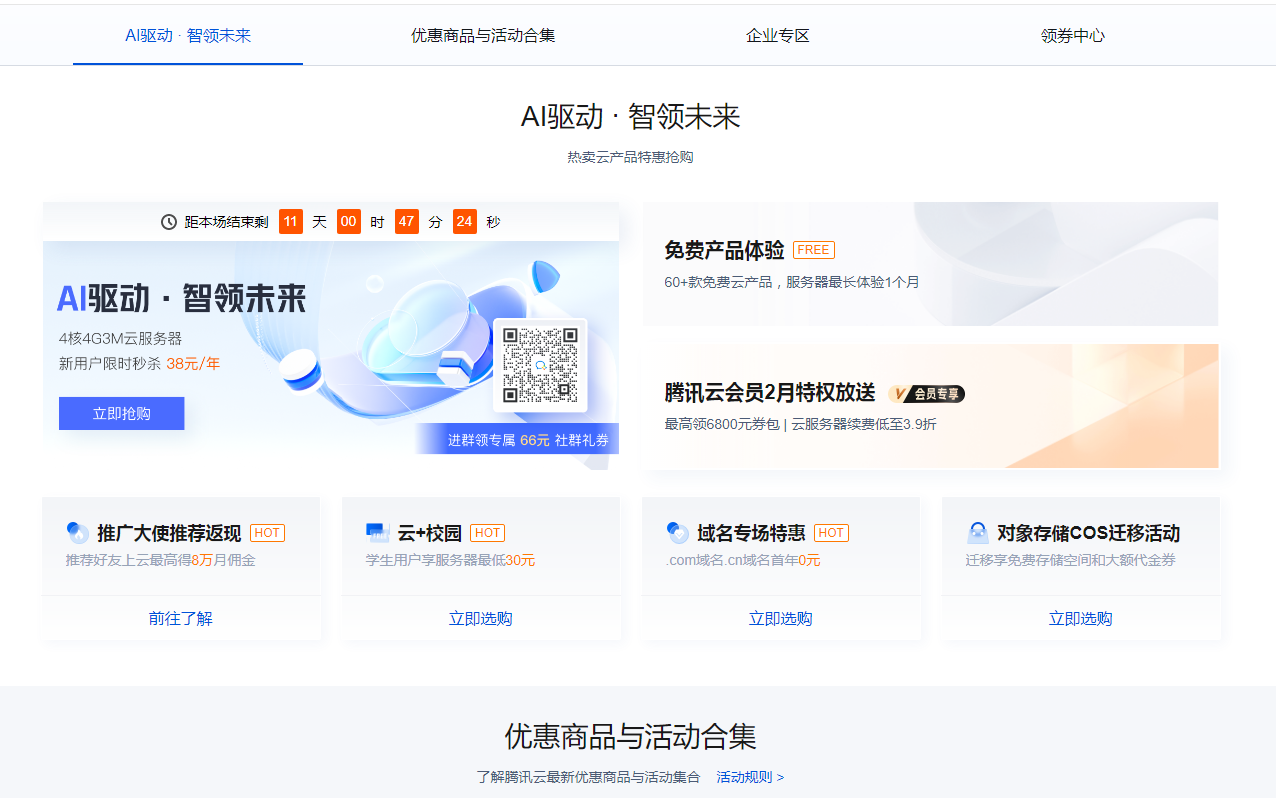Click the HOT badge next to 域名专场特惠
Screen dimensions: 1276x798
(x=831, y=533)
